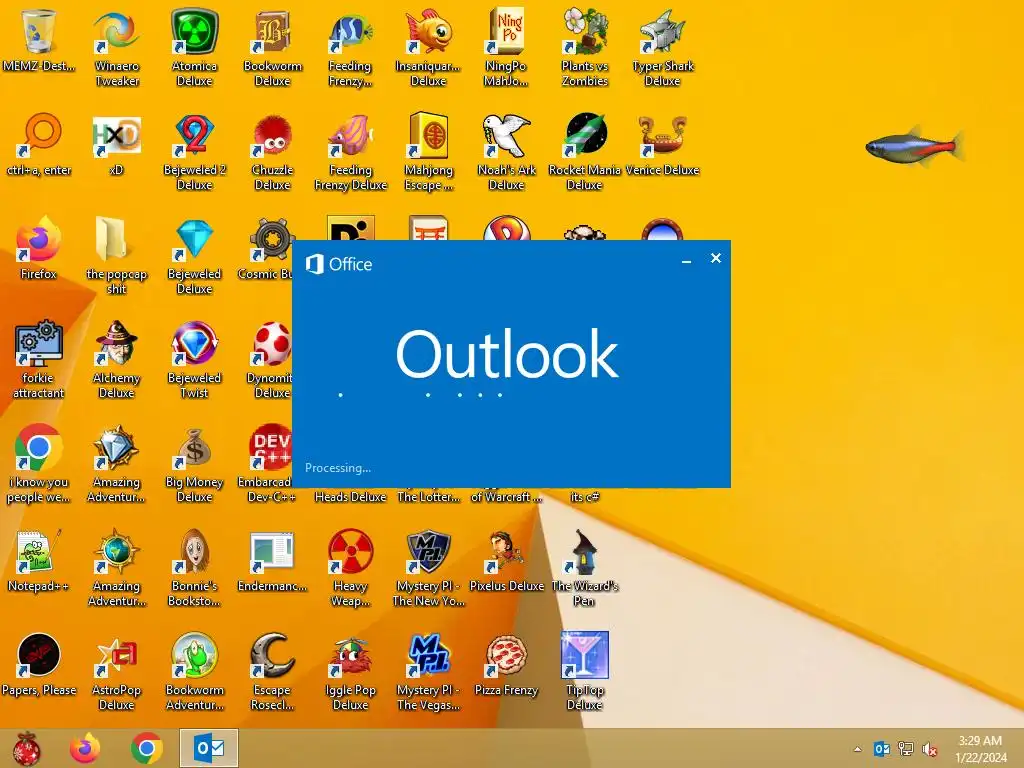Open the Winaero Tweaker shortcut
Viewport: 1024px width, 768px height.
116,31
